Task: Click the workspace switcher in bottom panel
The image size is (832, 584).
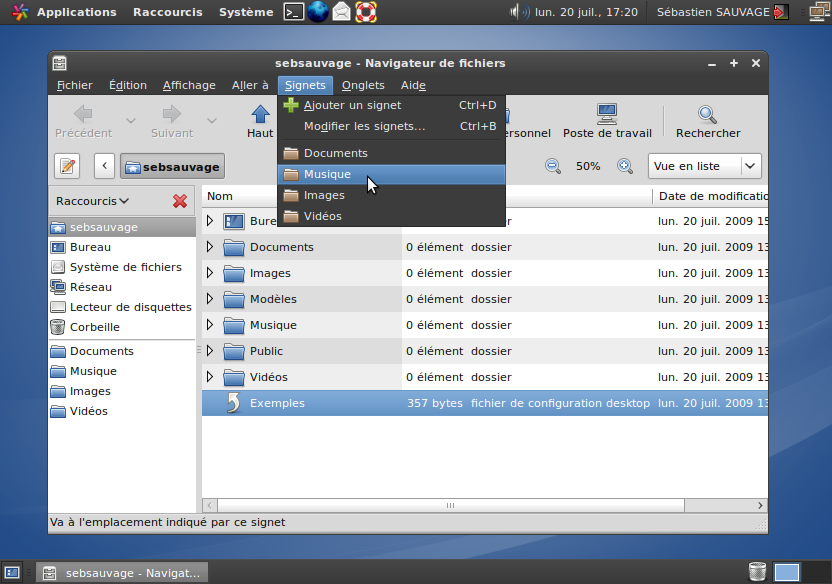Action: point(801,572)
